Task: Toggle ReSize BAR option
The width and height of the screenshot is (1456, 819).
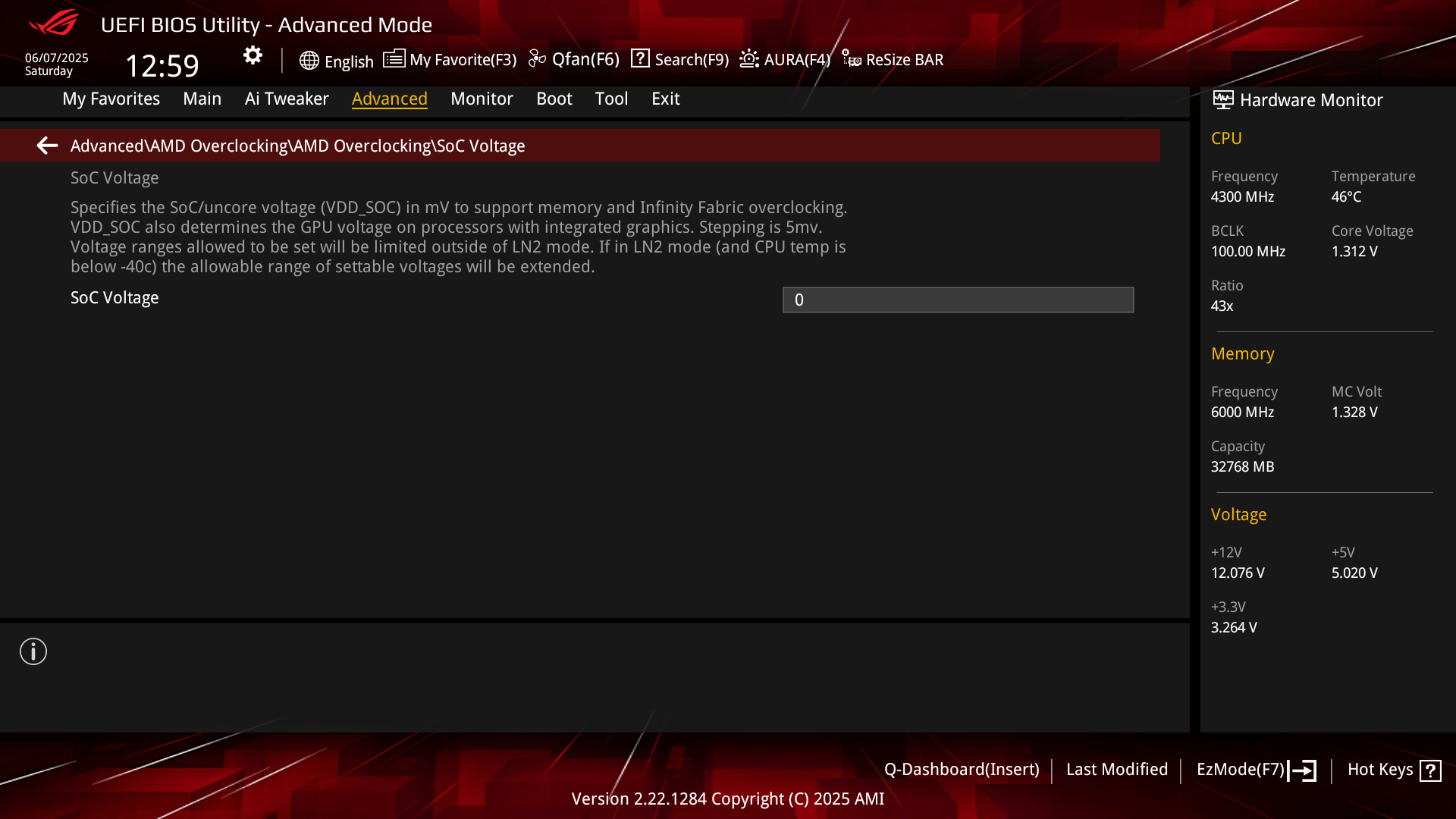Action: pos(905,60)
